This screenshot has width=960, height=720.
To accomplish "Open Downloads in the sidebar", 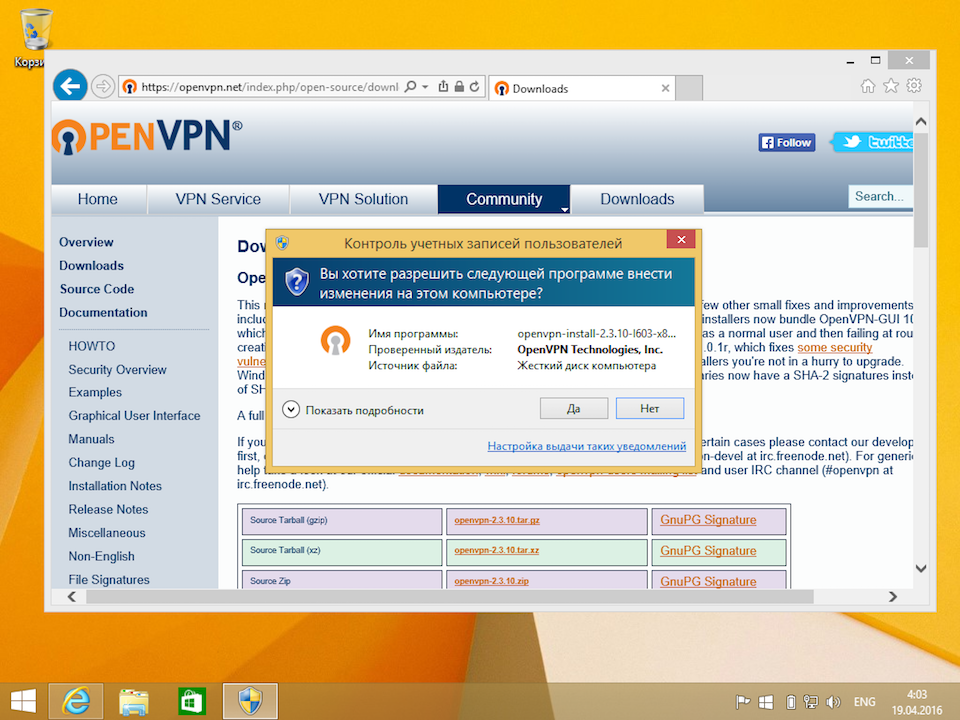I will 91,266.
